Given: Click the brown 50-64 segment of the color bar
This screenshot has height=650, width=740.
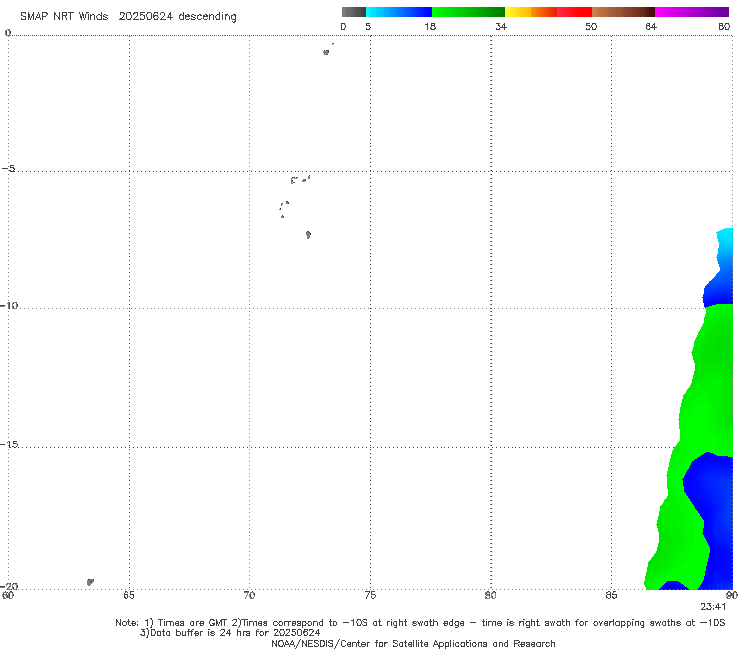Looking at the screenshot, I should [x=623, y=12].
